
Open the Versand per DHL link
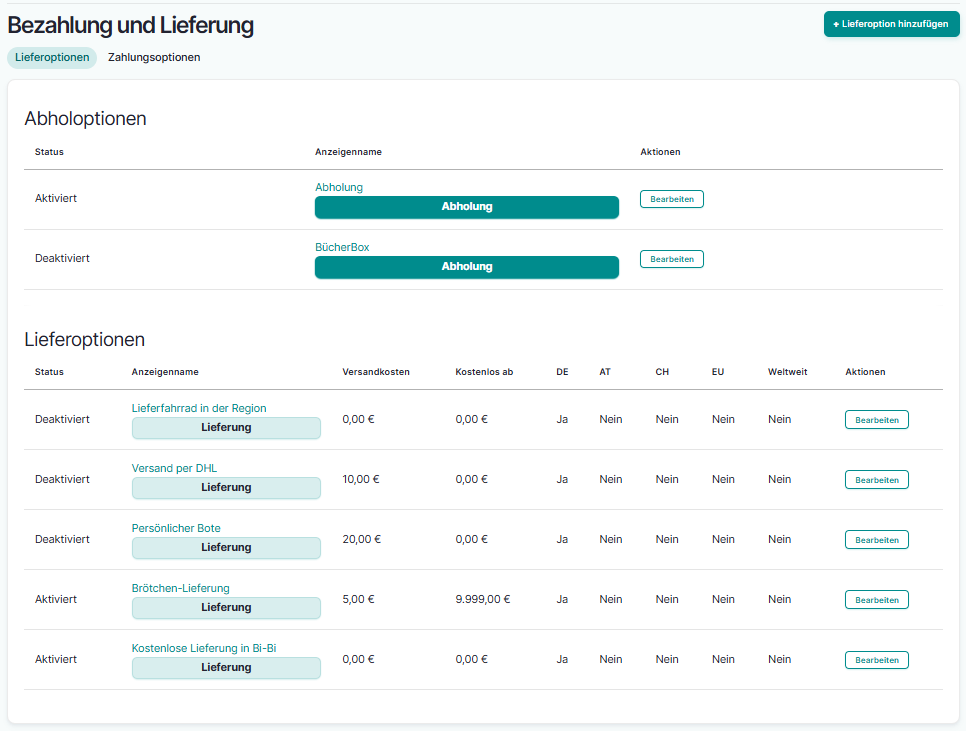pyautogui.click(x=174, y=468)
